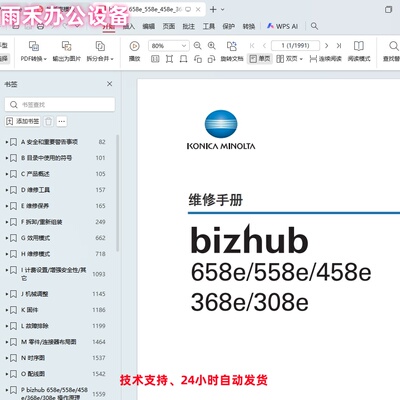Open bookmark N 时序图
400x400 pixels.
(33, 358)
